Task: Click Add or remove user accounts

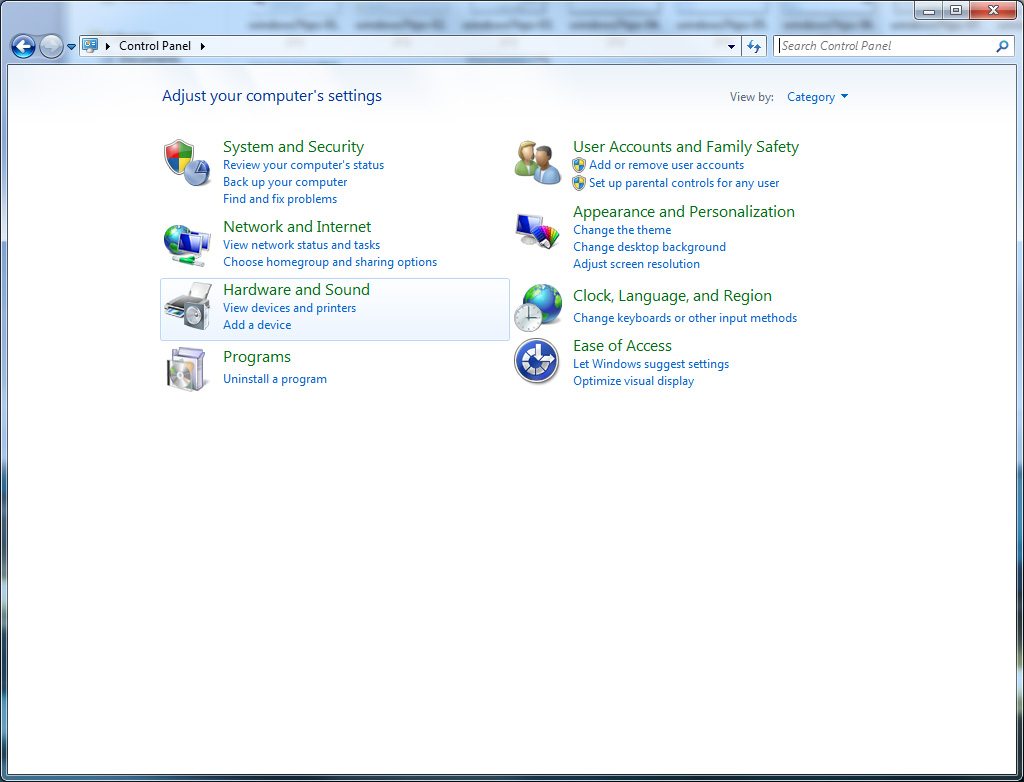Action: click(667, 165)
